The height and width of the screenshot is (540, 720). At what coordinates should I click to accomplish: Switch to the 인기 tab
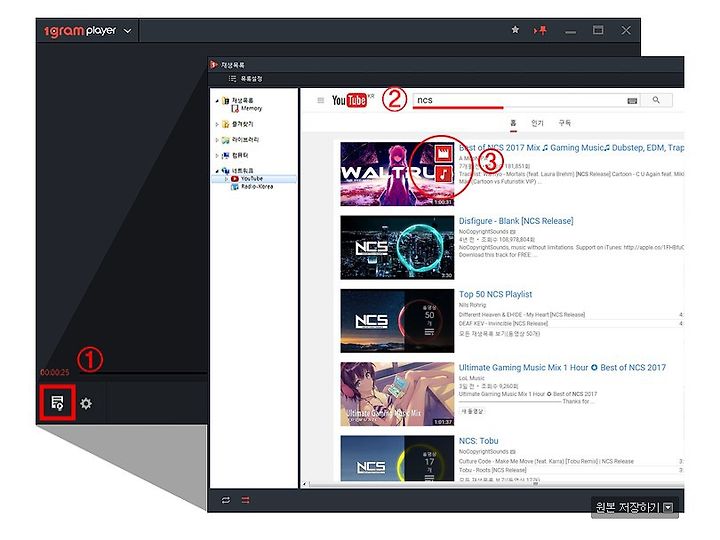[537, 123]
